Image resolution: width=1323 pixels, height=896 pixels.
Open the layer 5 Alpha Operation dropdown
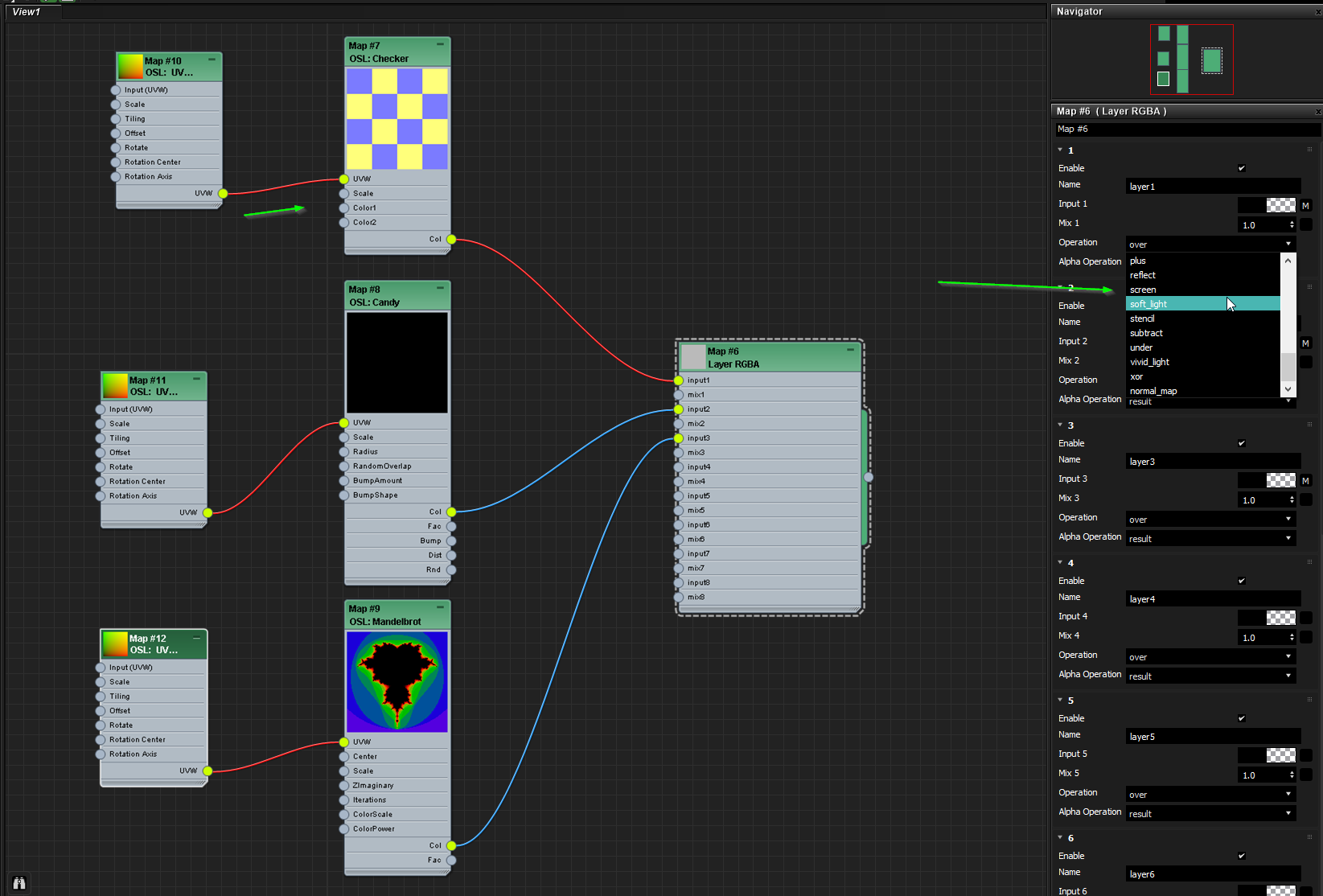[x=1210, y=813]
